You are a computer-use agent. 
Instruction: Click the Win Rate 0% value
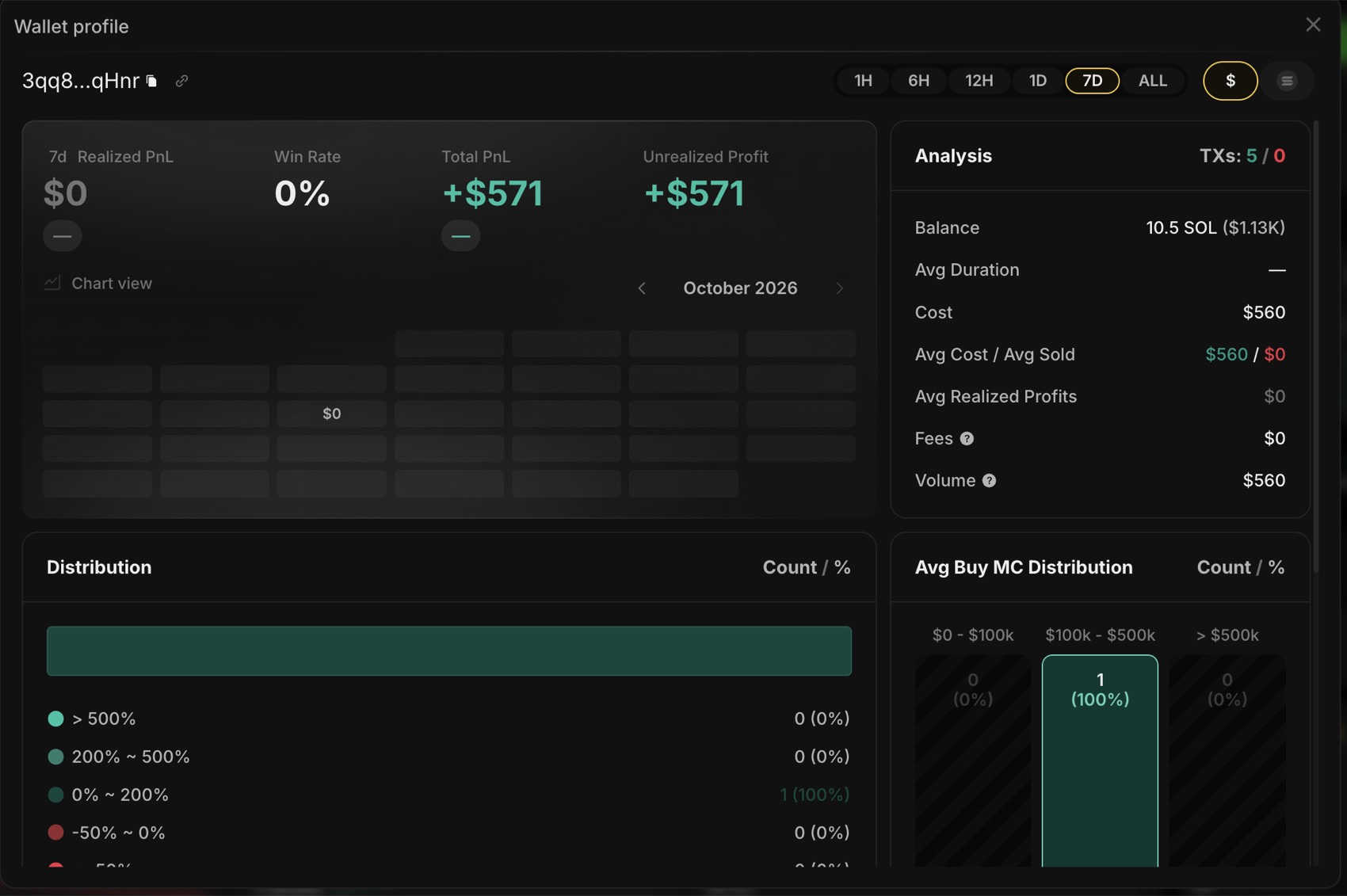pyautogui.click(x=302, y=193)
